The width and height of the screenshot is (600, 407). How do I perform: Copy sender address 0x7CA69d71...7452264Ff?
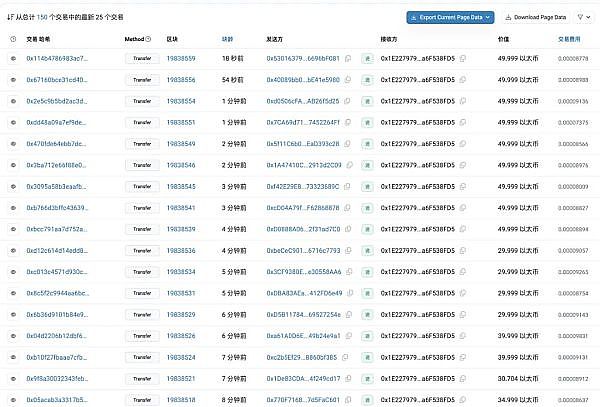tap(348, 122)
